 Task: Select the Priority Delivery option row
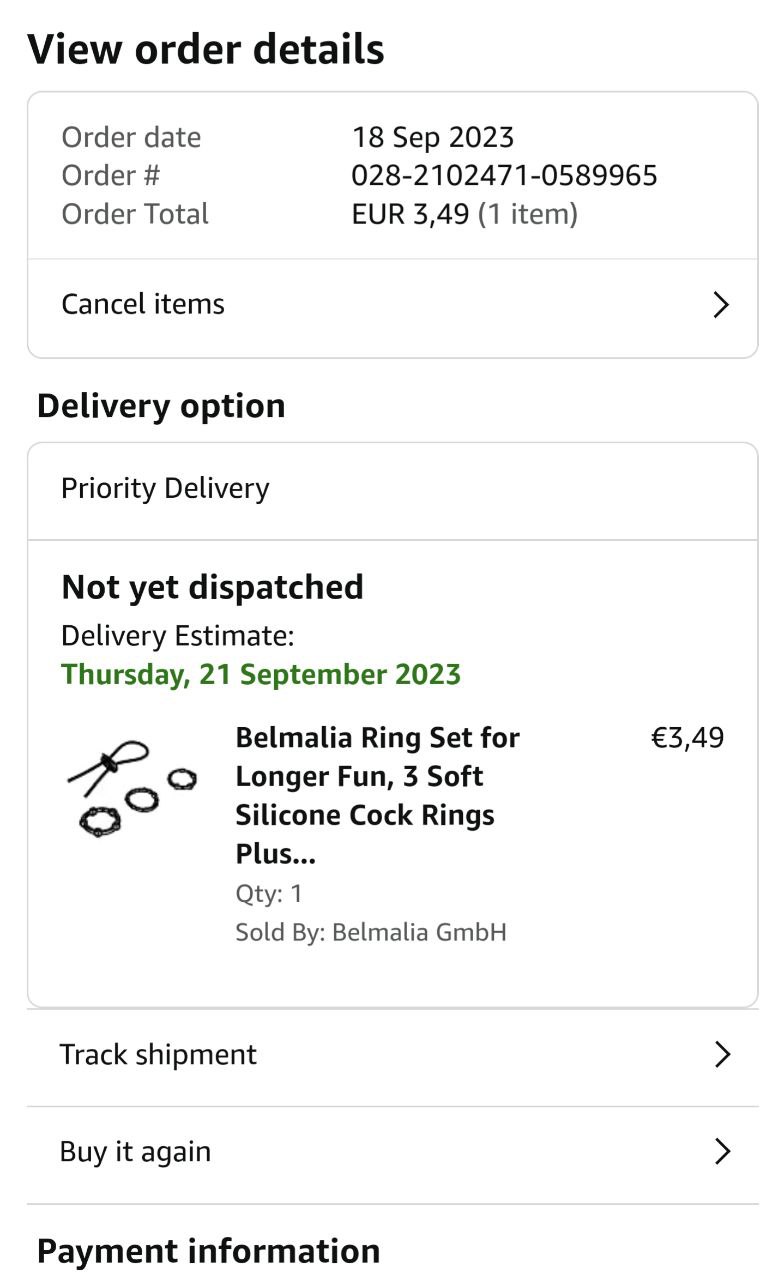pyautogui.click(x=165, y=489)
